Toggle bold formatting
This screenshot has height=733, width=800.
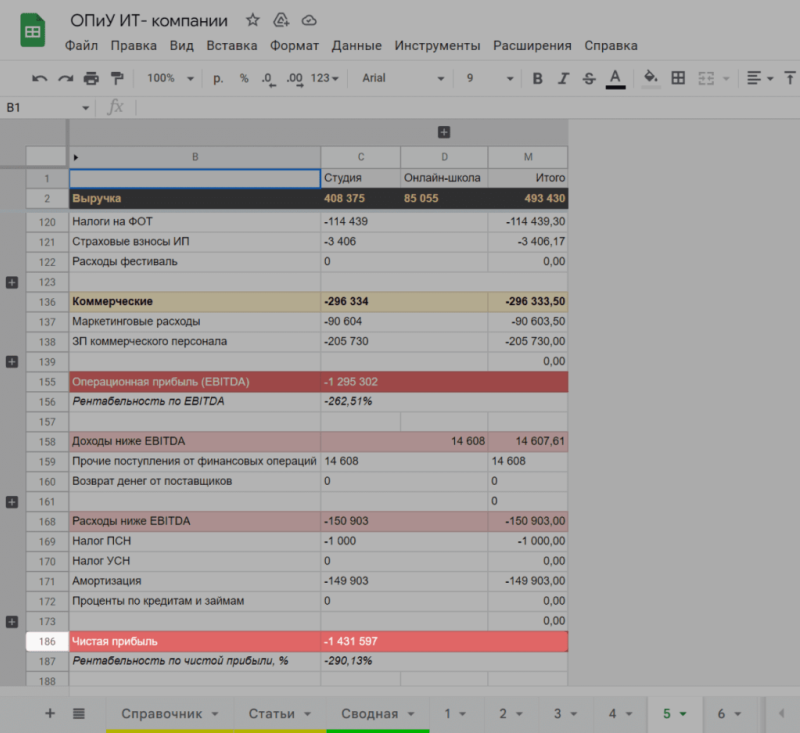pyautogui.click(x=537, y=79)
